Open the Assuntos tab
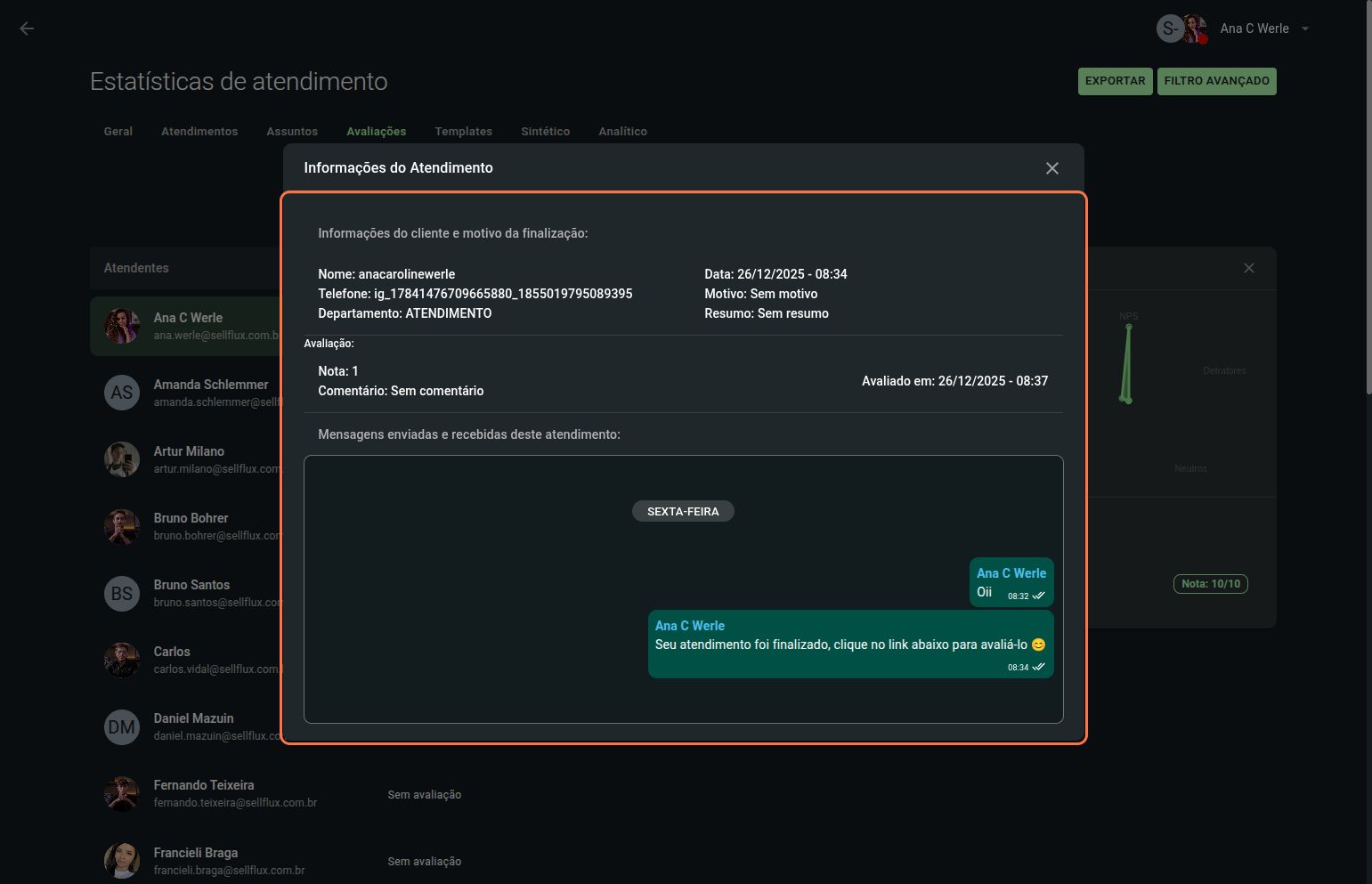The height and width of the screenshot is (884, 1372). tap(292, 132)
